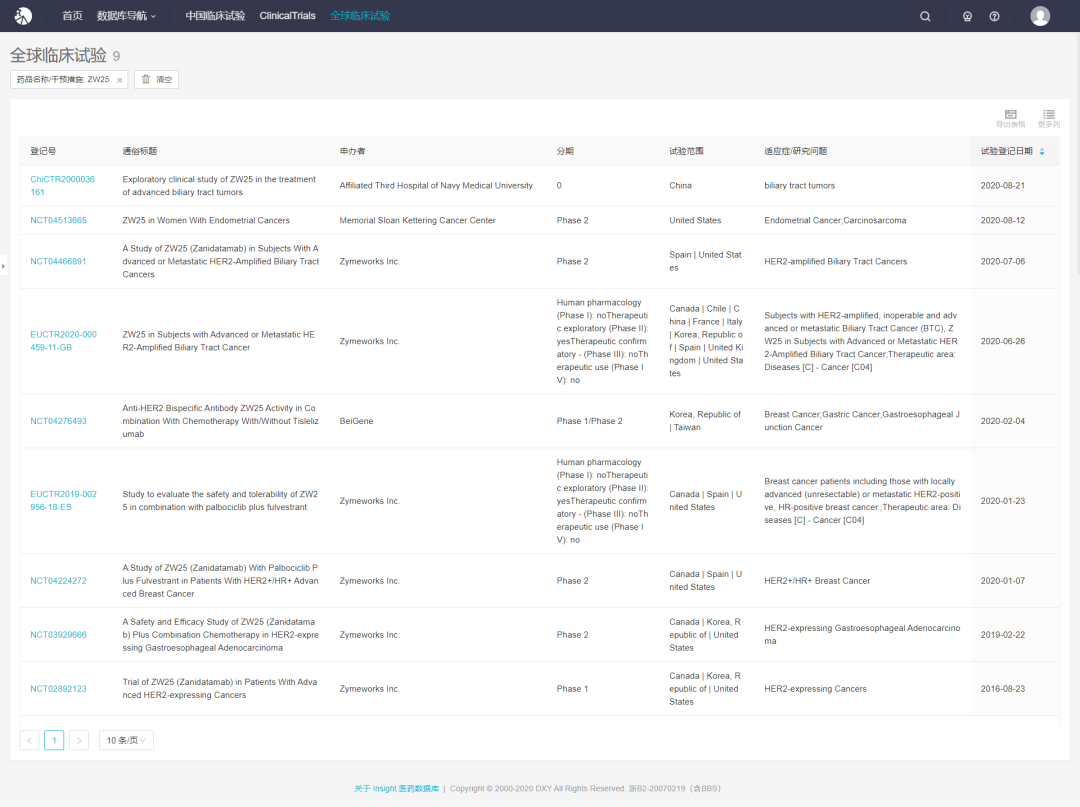Click the date 2020-06-26
This screenshot has width=1080, height=807.
click(1003, 342)
